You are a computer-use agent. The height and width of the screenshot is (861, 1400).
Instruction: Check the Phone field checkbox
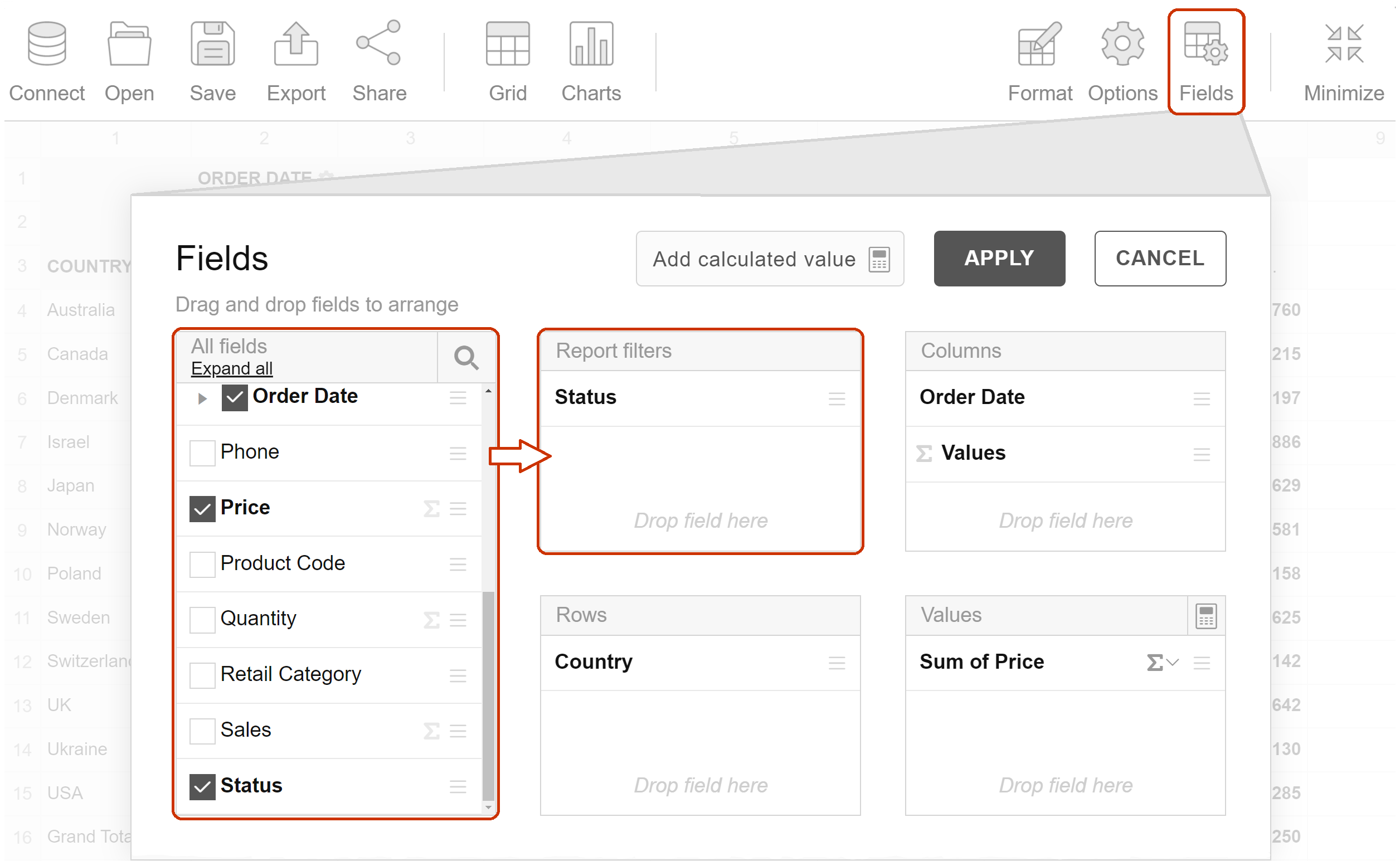click(202, 453)
